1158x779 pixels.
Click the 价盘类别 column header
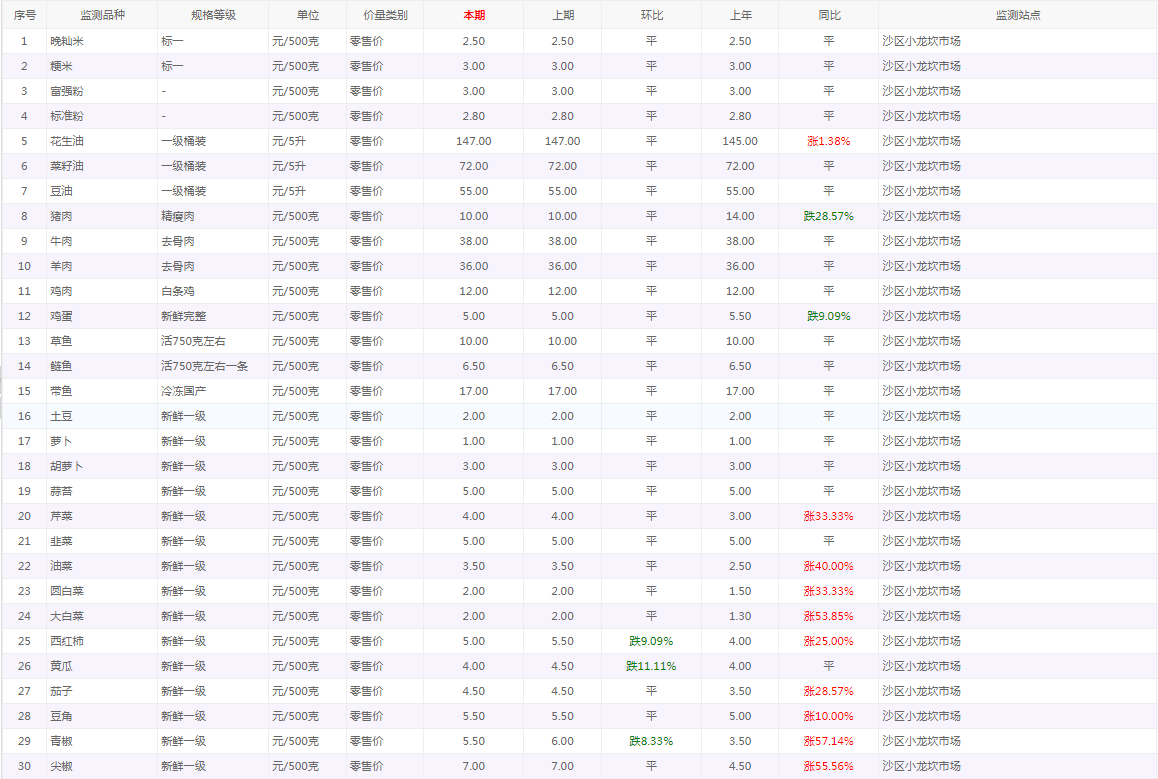[x=385, y=16]
